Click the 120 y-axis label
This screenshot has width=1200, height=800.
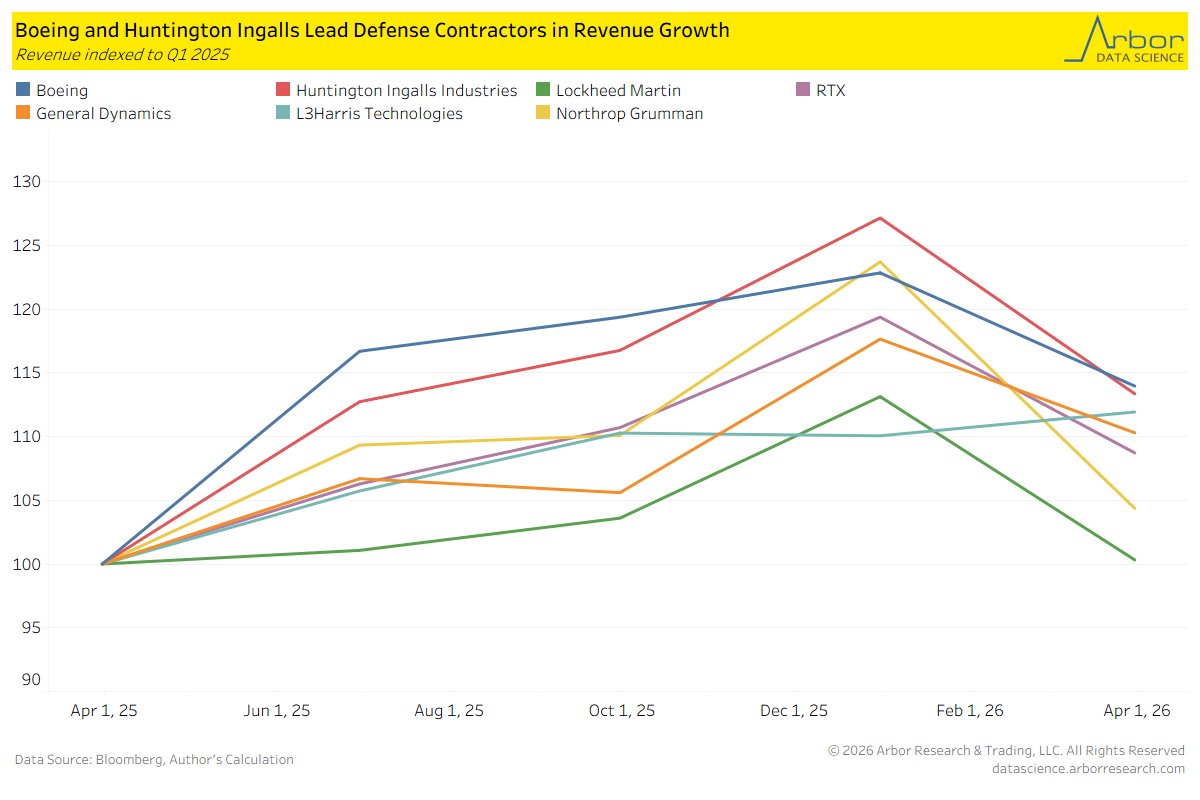(x=26, y=309)
